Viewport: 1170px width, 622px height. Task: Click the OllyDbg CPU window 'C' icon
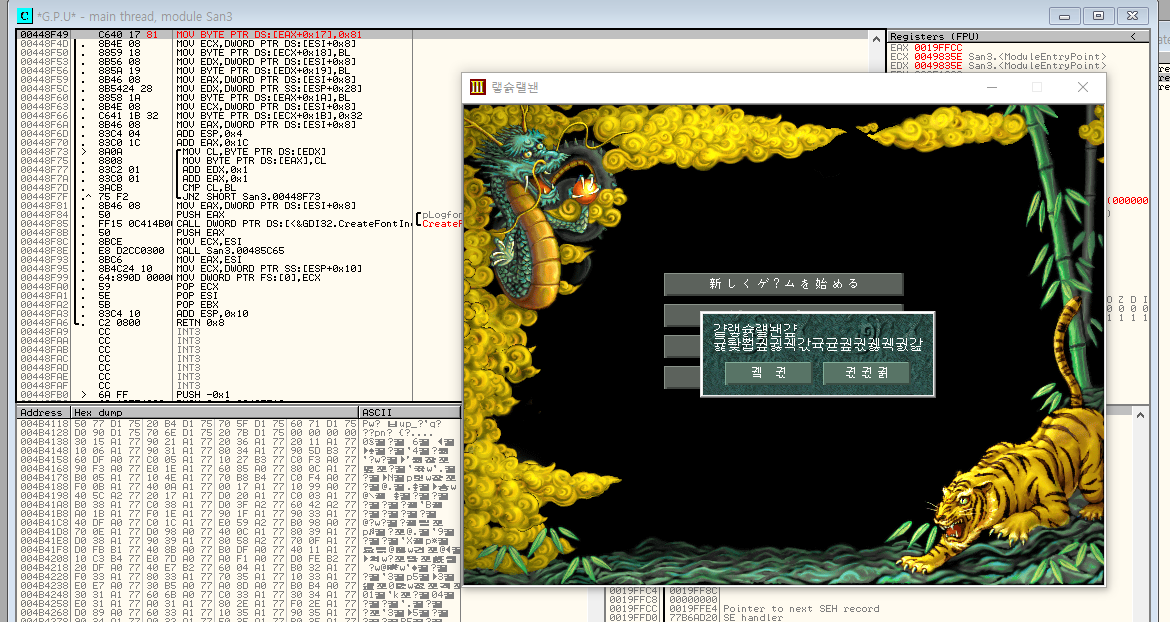coord(25,16)
